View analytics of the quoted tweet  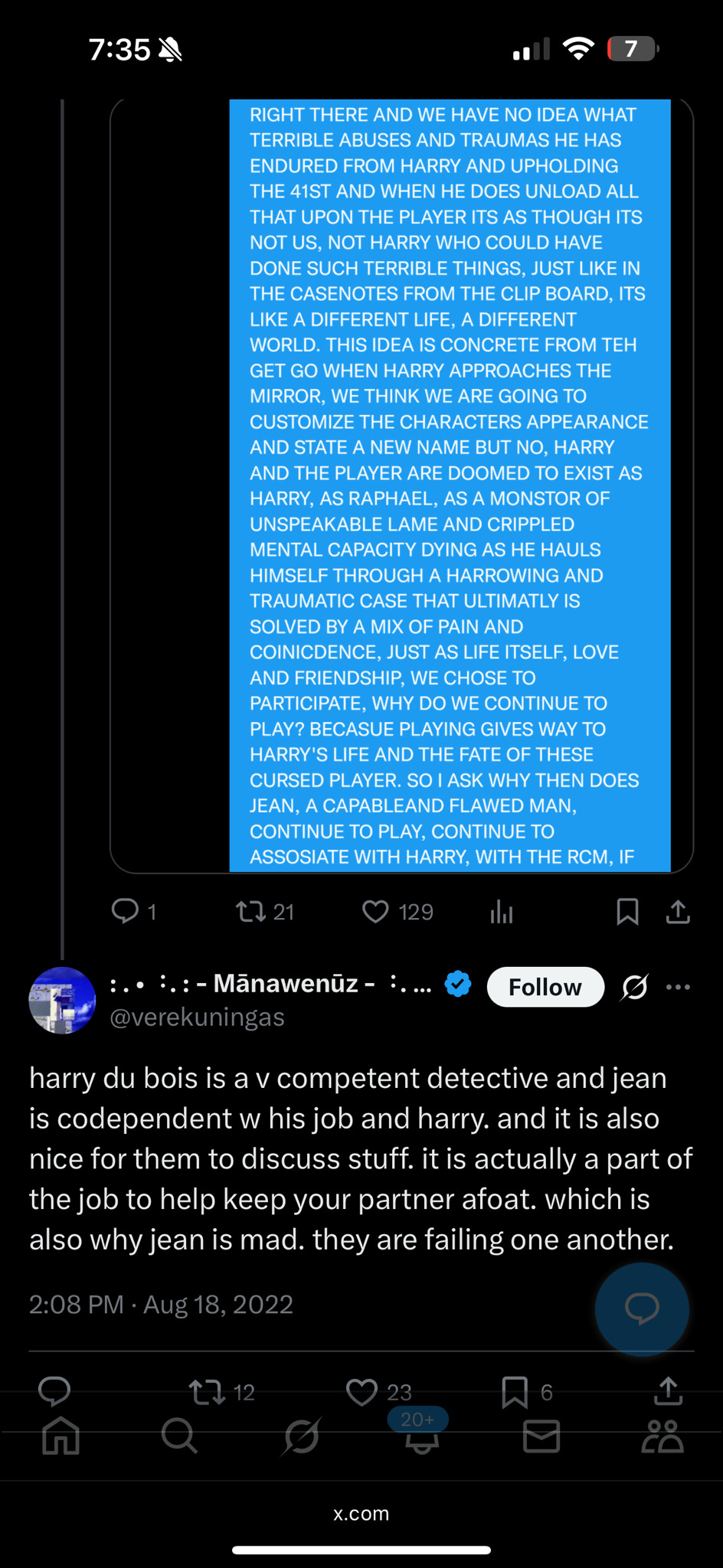[x=502, y=911]
